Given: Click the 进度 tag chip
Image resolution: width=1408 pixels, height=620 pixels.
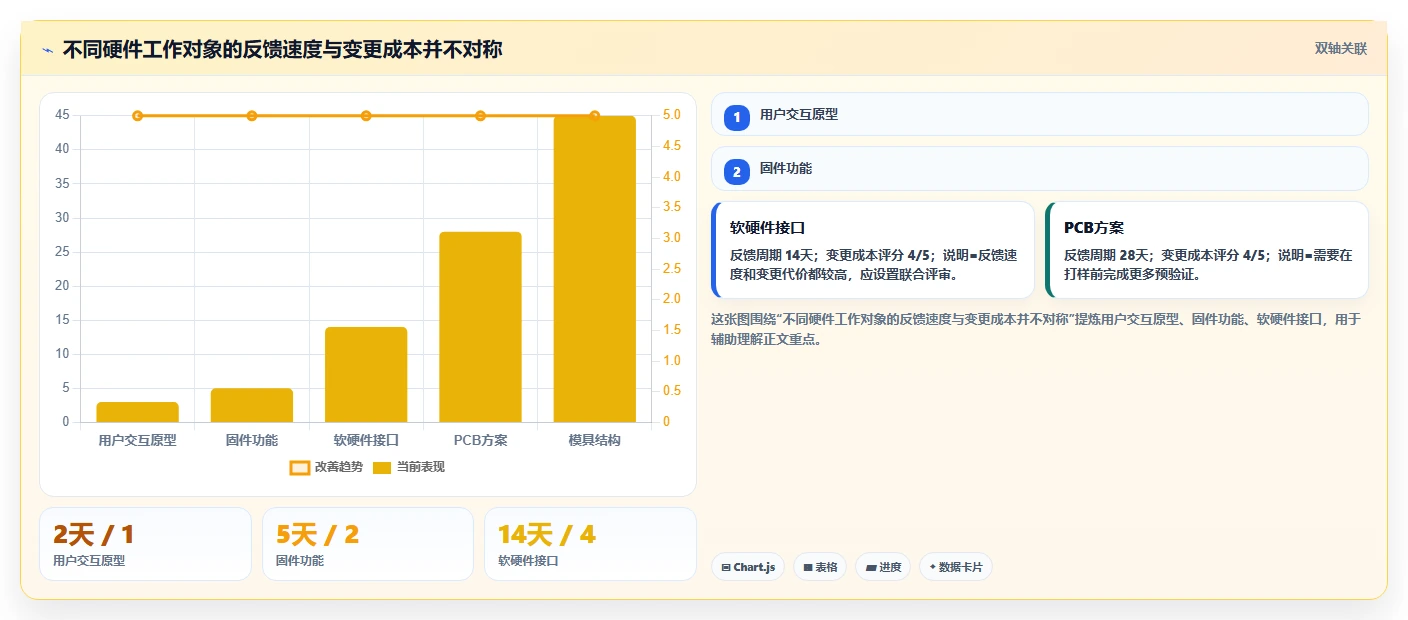Looking at the screenshot, I should [x=883, y=567].
